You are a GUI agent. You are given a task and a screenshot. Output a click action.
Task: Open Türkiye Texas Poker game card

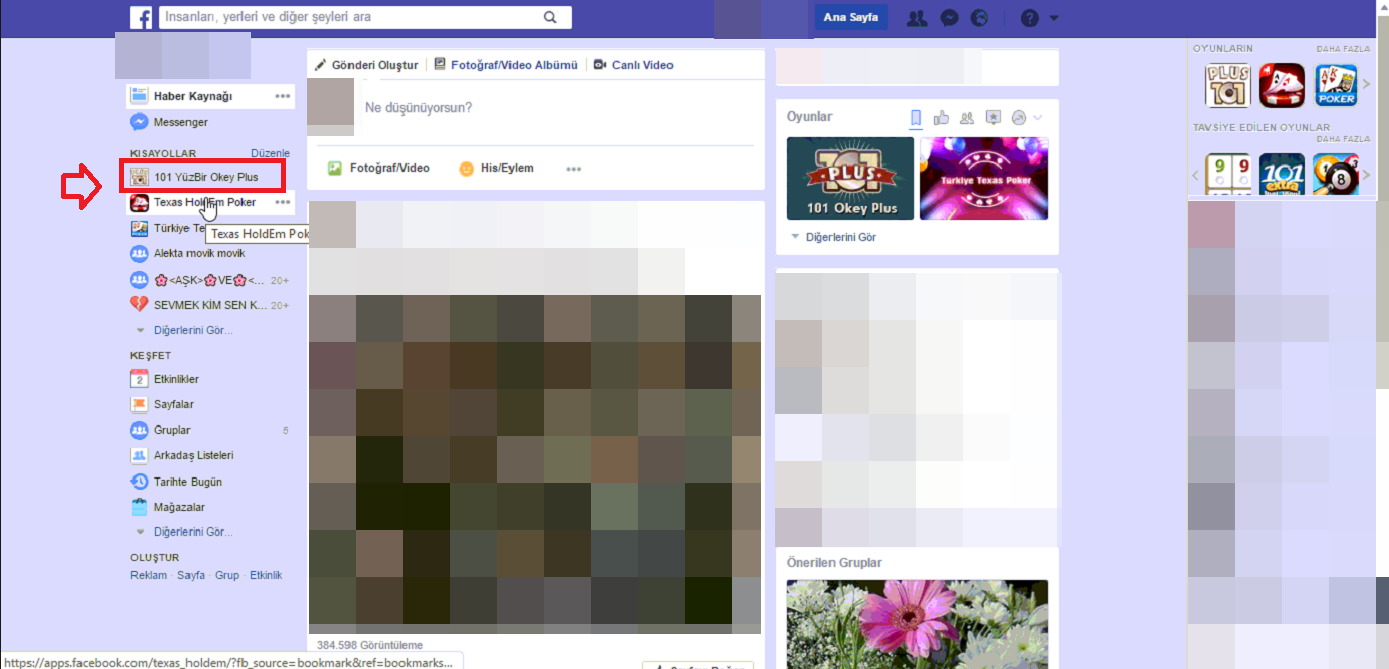click(x=984, y=178)
